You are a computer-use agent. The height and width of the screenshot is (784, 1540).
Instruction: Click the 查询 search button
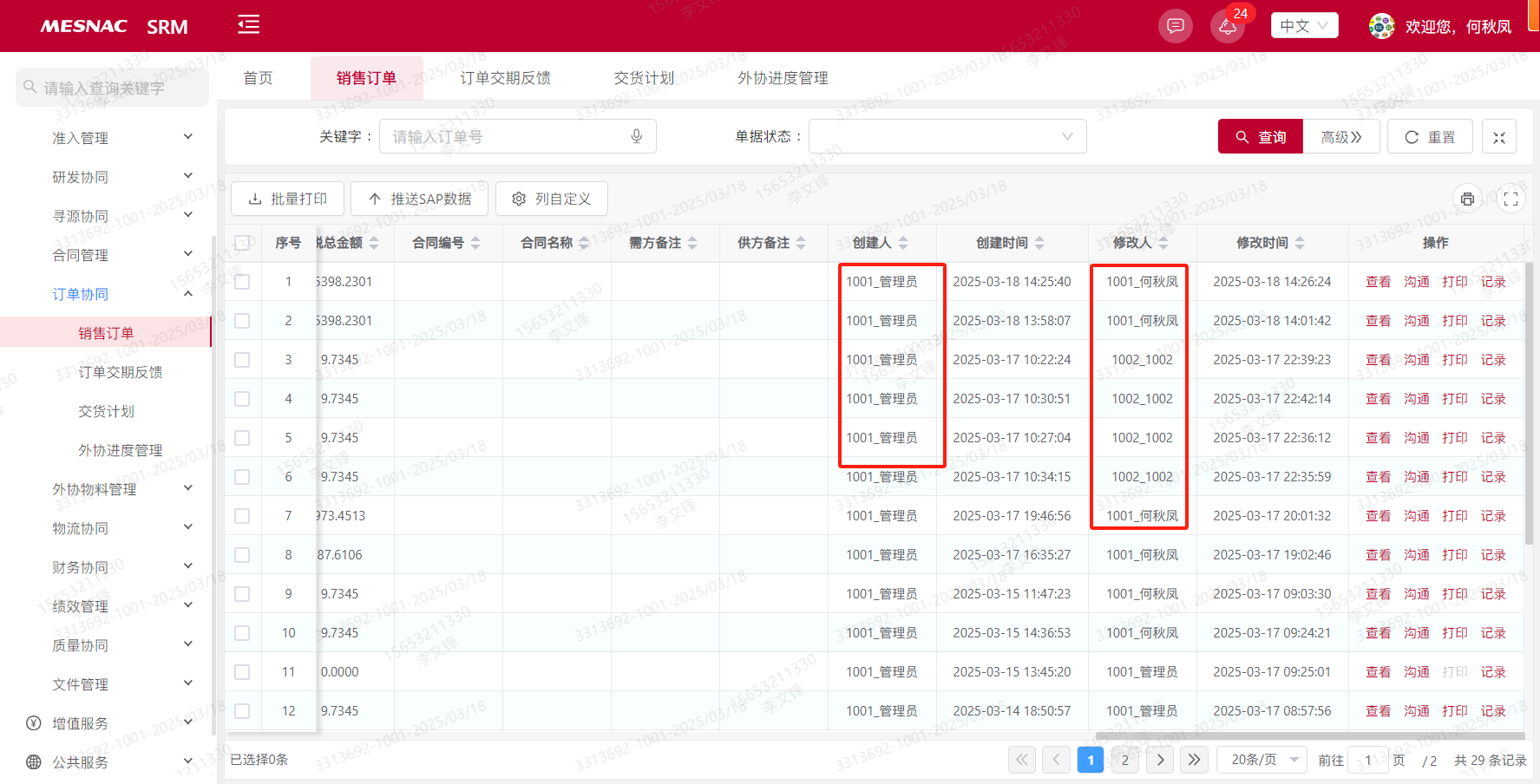coord(1261,137)
